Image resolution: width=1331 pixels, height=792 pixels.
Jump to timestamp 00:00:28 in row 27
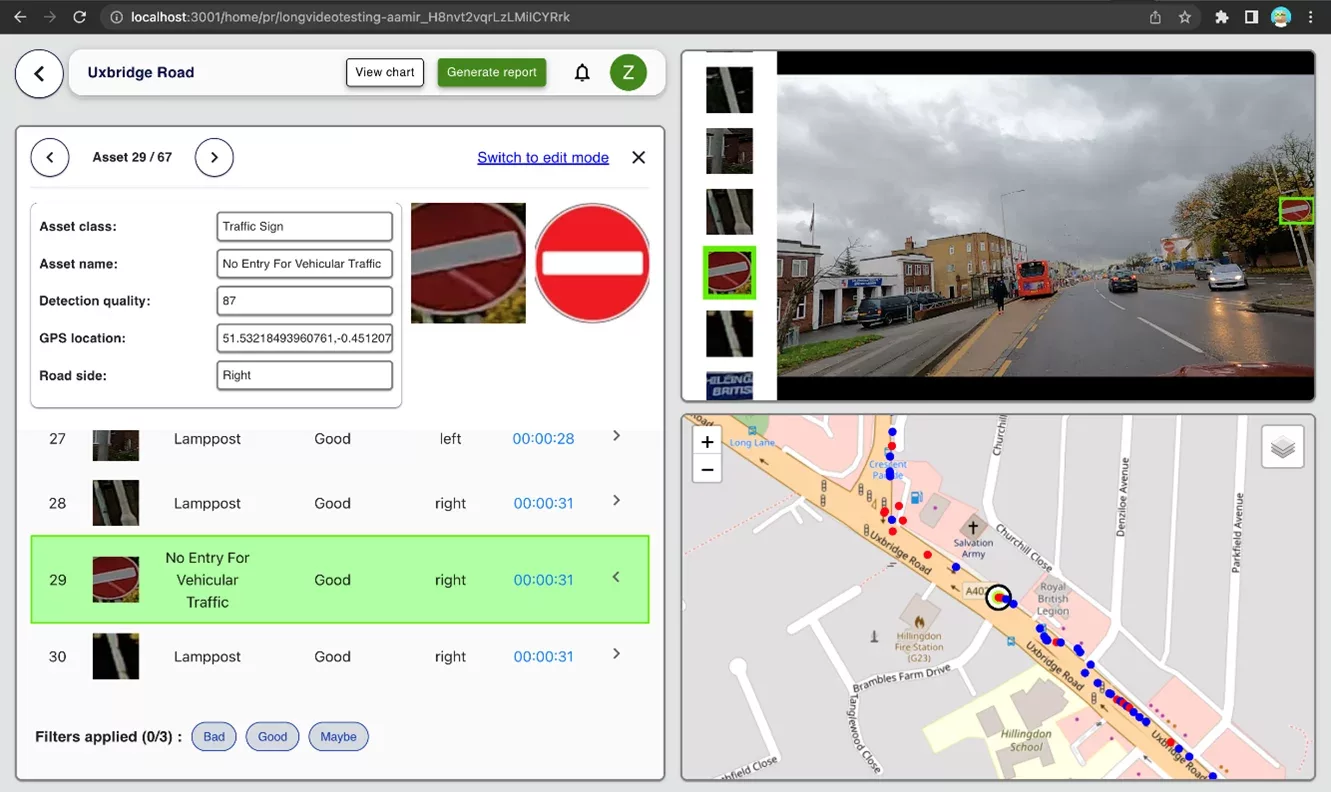click(543, 439)
